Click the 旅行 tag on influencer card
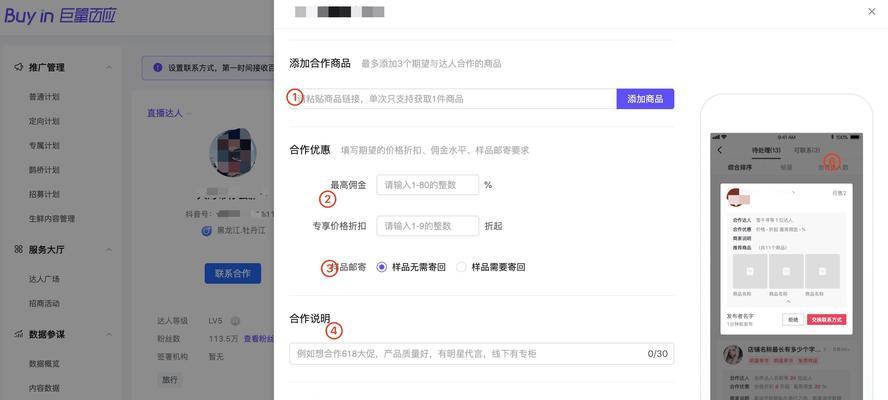 tap(169, 379)
